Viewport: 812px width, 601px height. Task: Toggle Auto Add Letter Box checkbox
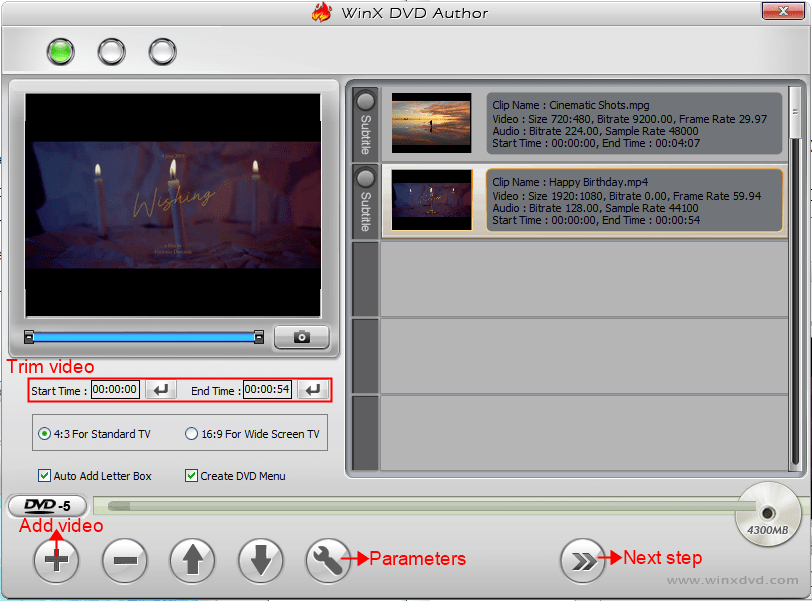[x=44, y=476]
